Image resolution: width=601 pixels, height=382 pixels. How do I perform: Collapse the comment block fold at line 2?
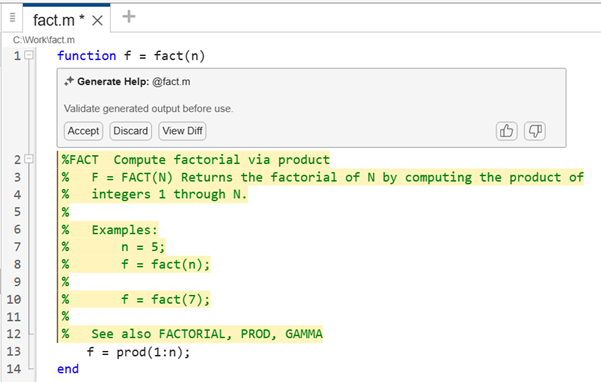point(29,159)
